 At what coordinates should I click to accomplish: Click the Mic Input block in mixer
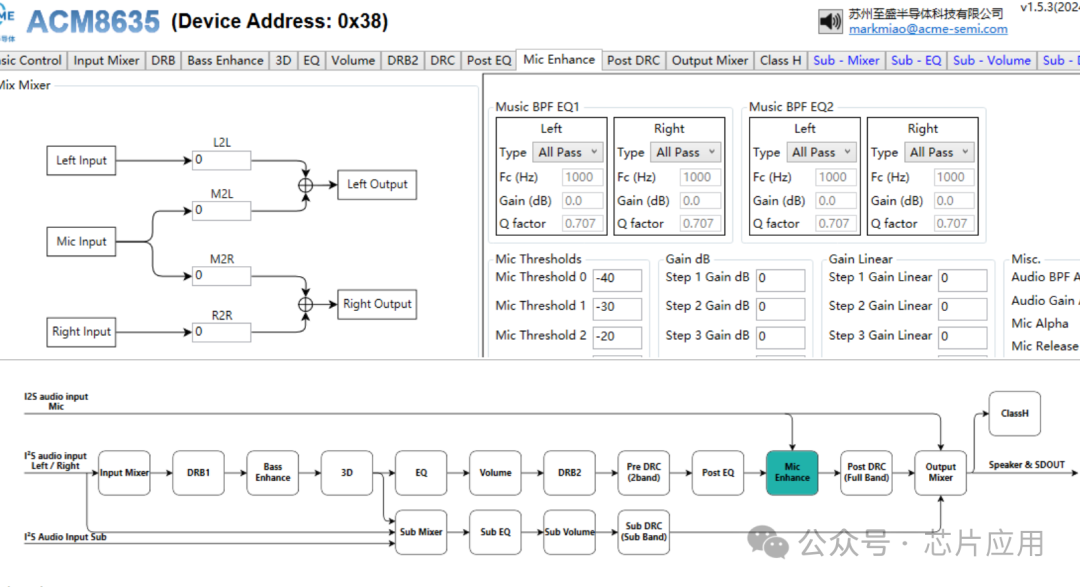click(81, 241)
